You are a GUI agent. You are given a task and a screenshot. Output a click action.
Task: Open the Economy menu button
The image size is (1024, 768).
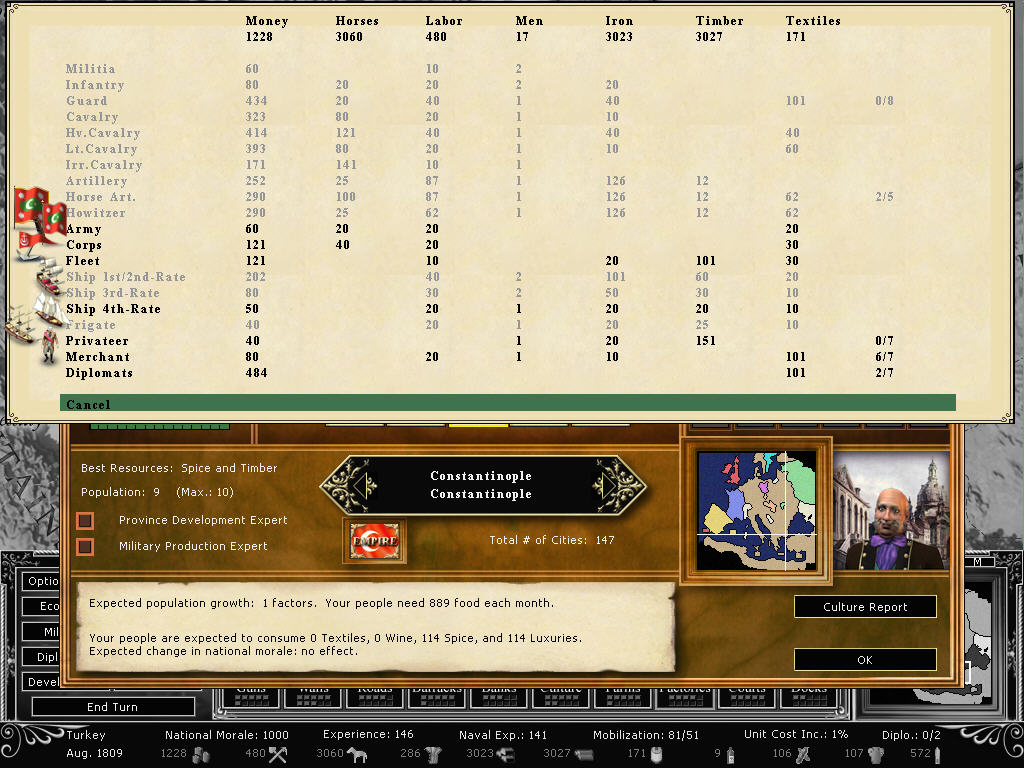(x=41, y=606)
